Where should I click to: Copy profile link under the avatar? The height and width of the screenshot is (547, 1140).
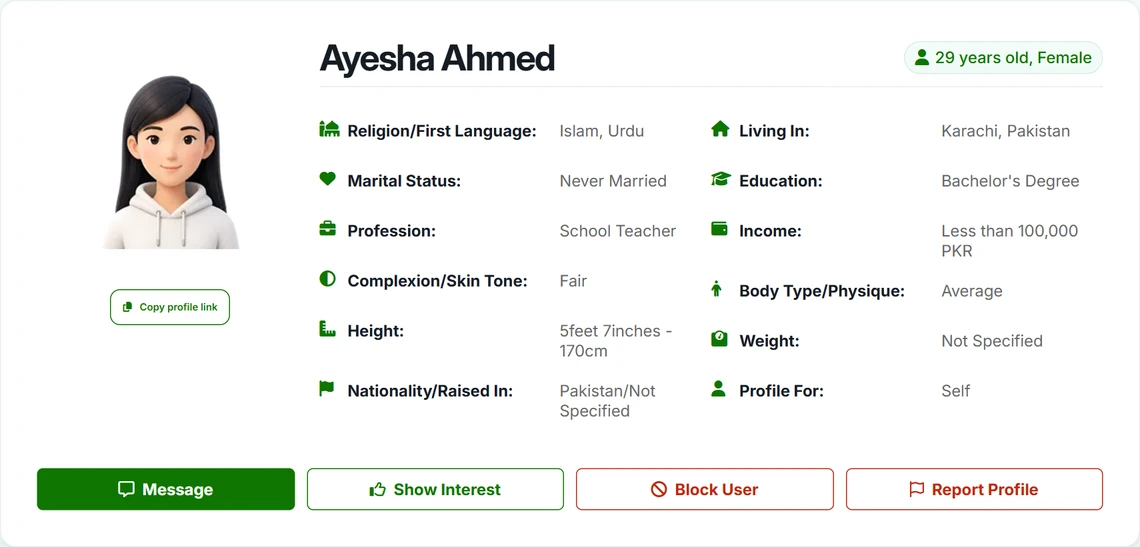pyautogui.click(x=170, y=307)
